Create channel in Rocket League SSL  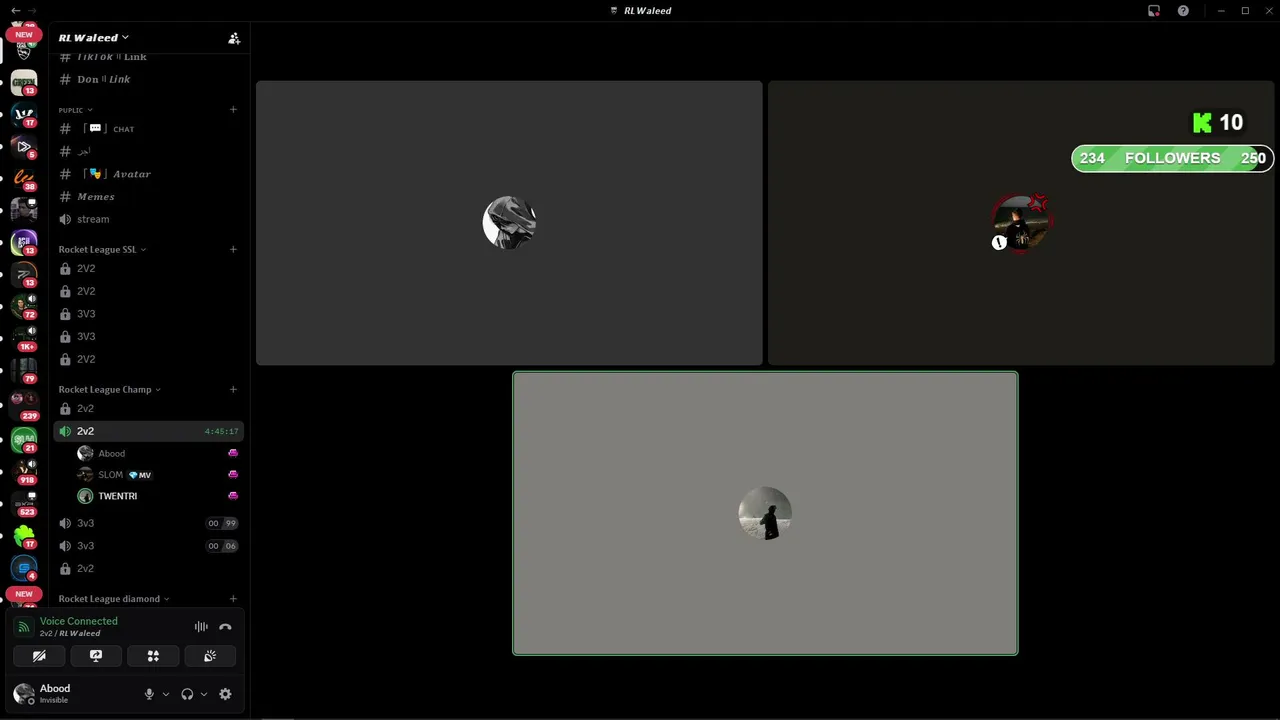[233, 250]
